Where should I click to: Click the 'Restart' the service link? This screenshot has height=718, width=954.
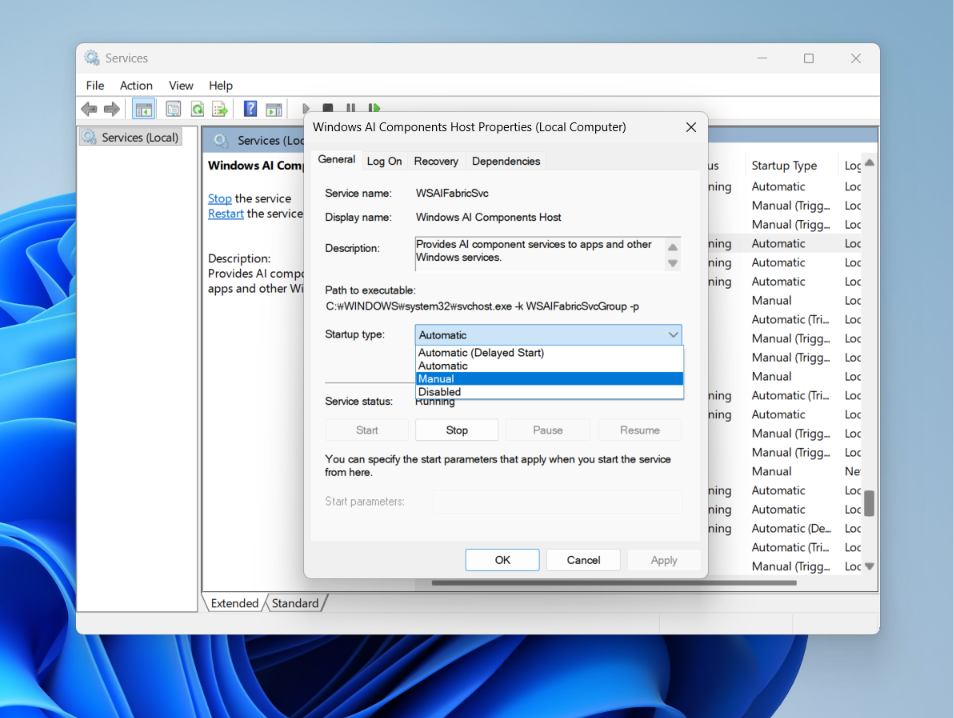coord(226,214)
